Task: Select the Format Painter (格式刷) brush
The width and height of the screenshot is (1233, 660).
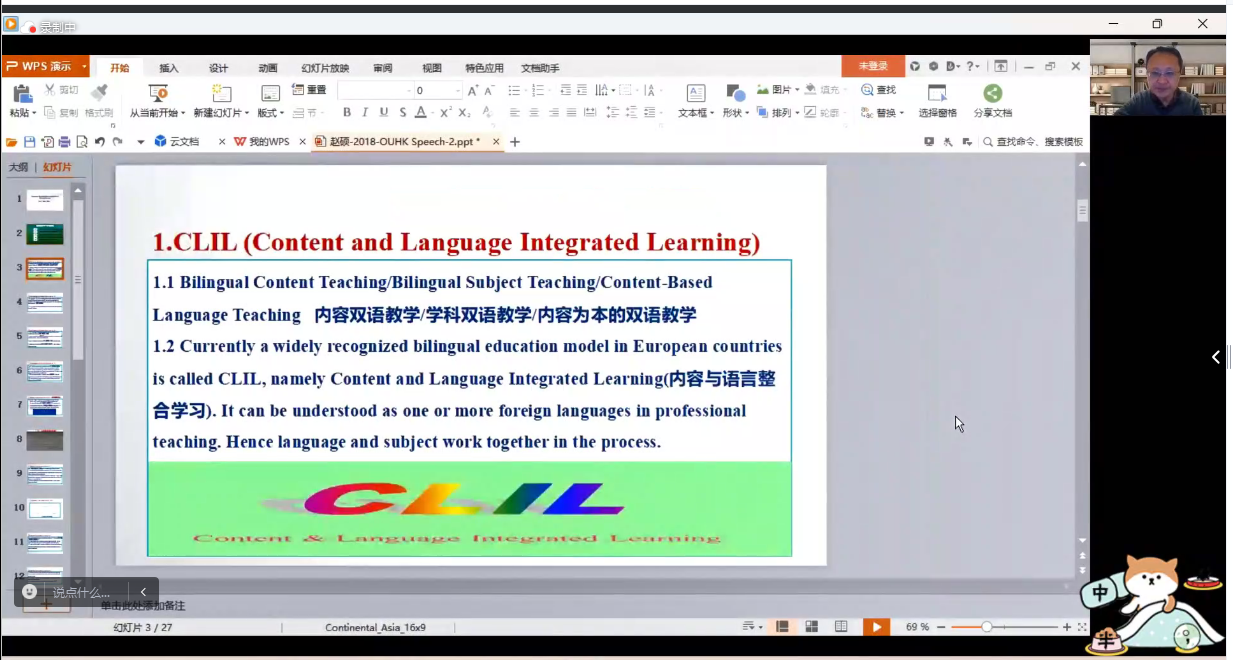Action: coord(99,92)
